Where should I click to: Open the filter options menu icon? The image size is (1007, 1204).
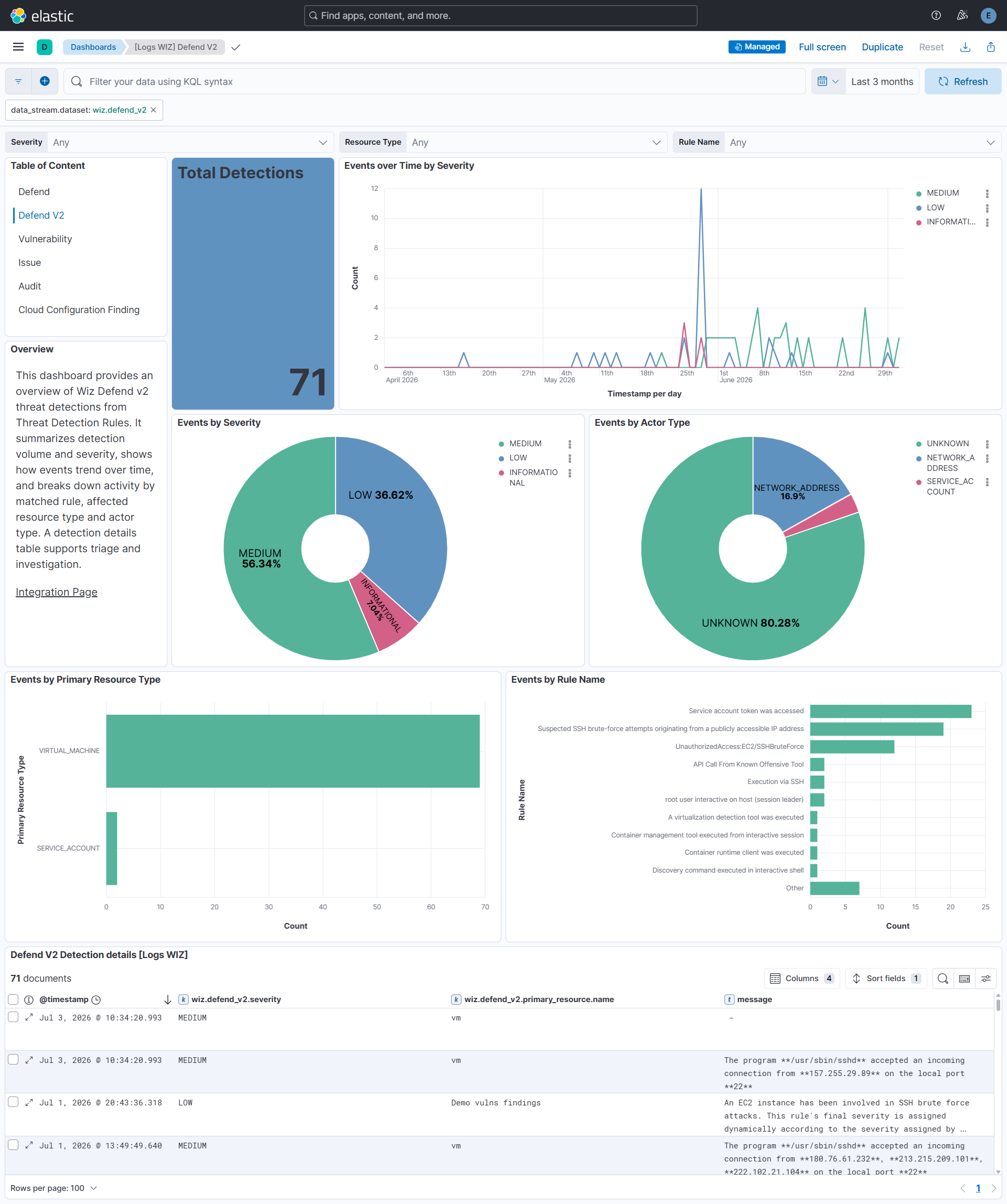coord(18,81)
